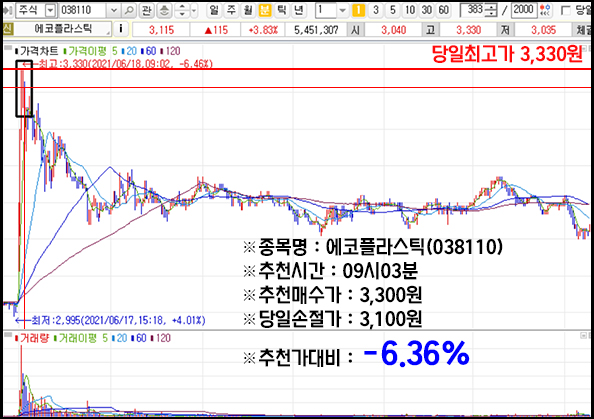Click the up/down arrow stepper after the round icon
This screenshot has width=594, height=419.
coord(181,10)
